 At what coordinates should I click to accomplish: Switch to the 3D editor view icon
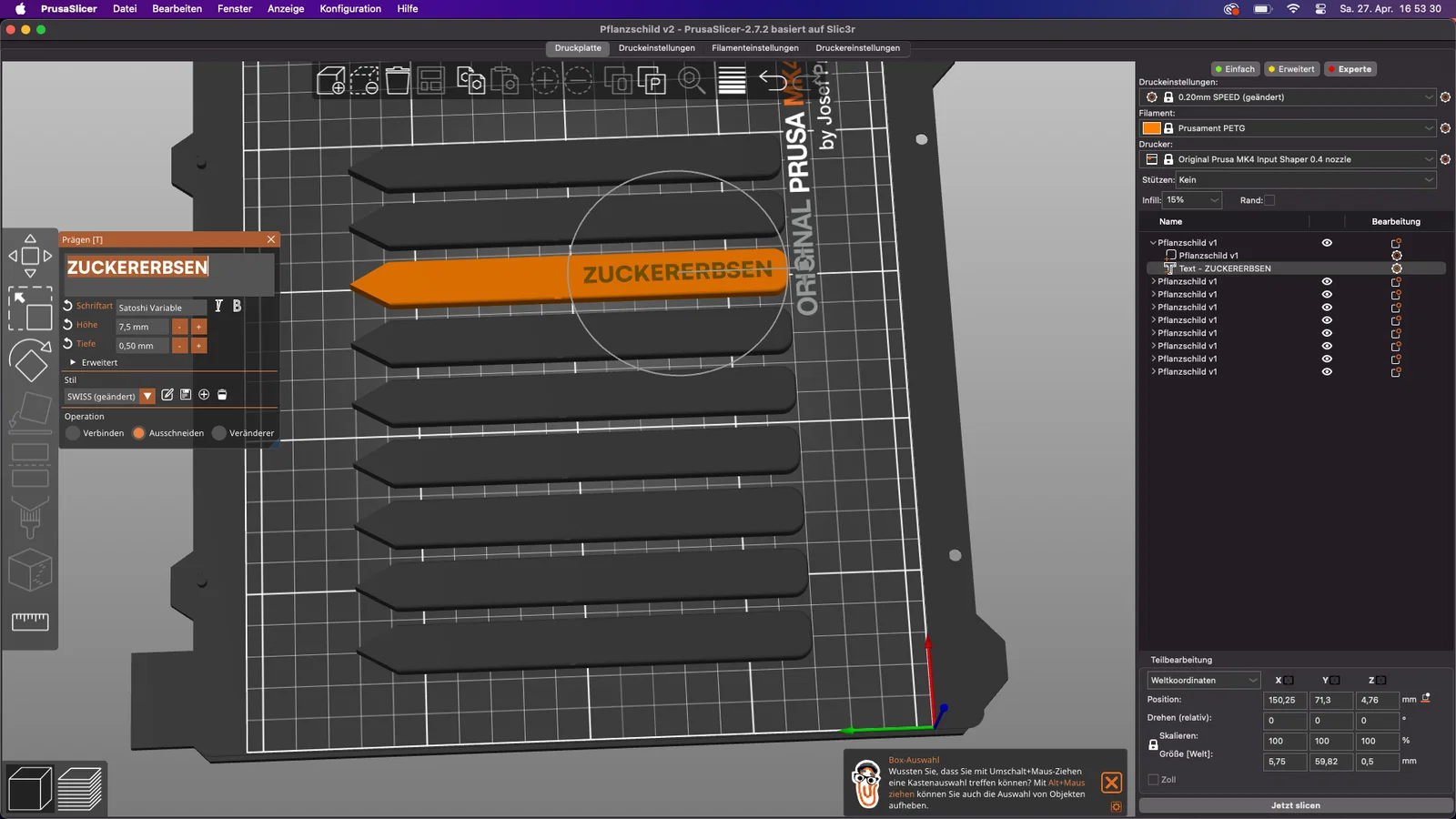click(30, 788)
